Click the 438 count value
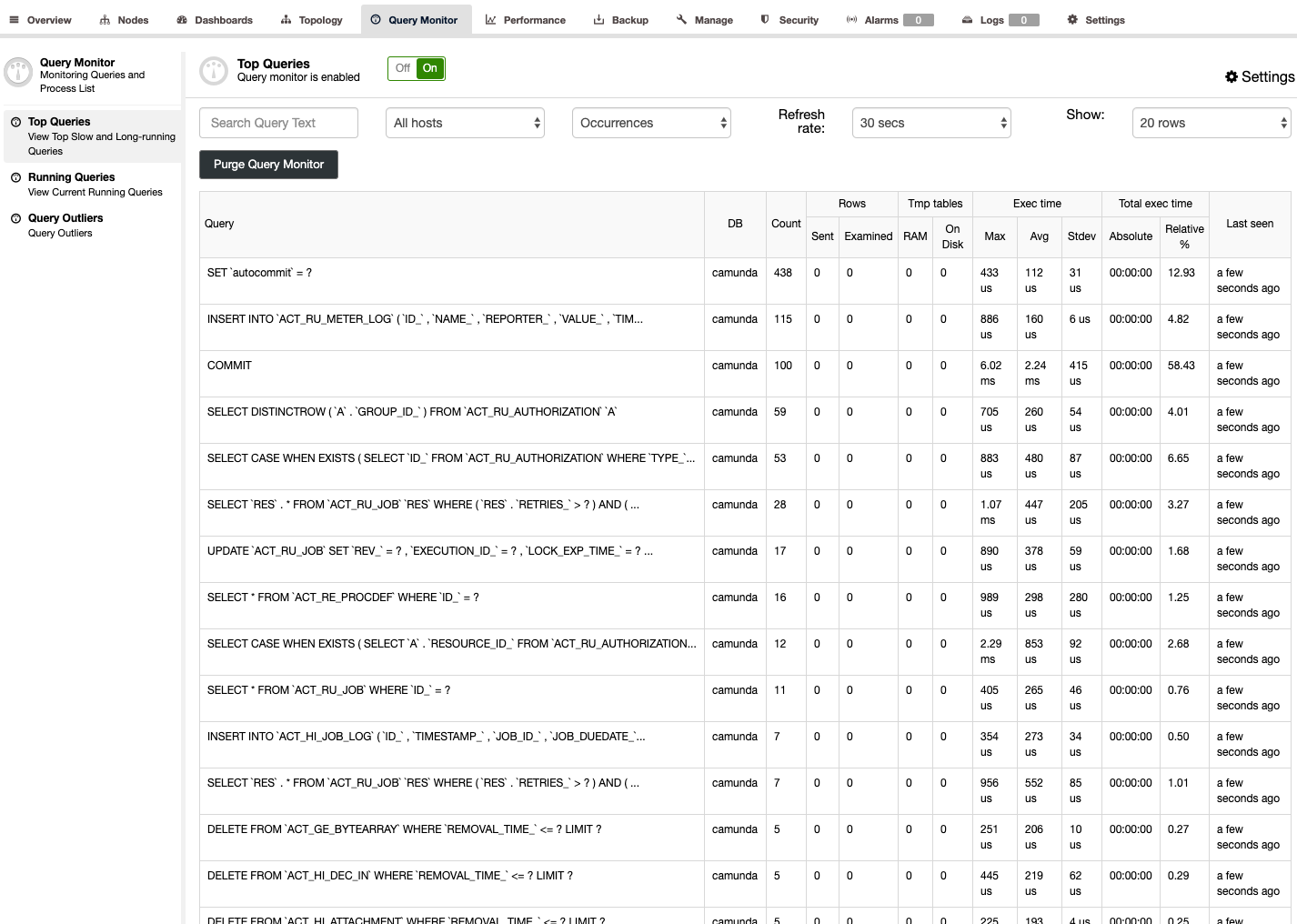Screen dimensions: 1297x924 pos(783,273)
